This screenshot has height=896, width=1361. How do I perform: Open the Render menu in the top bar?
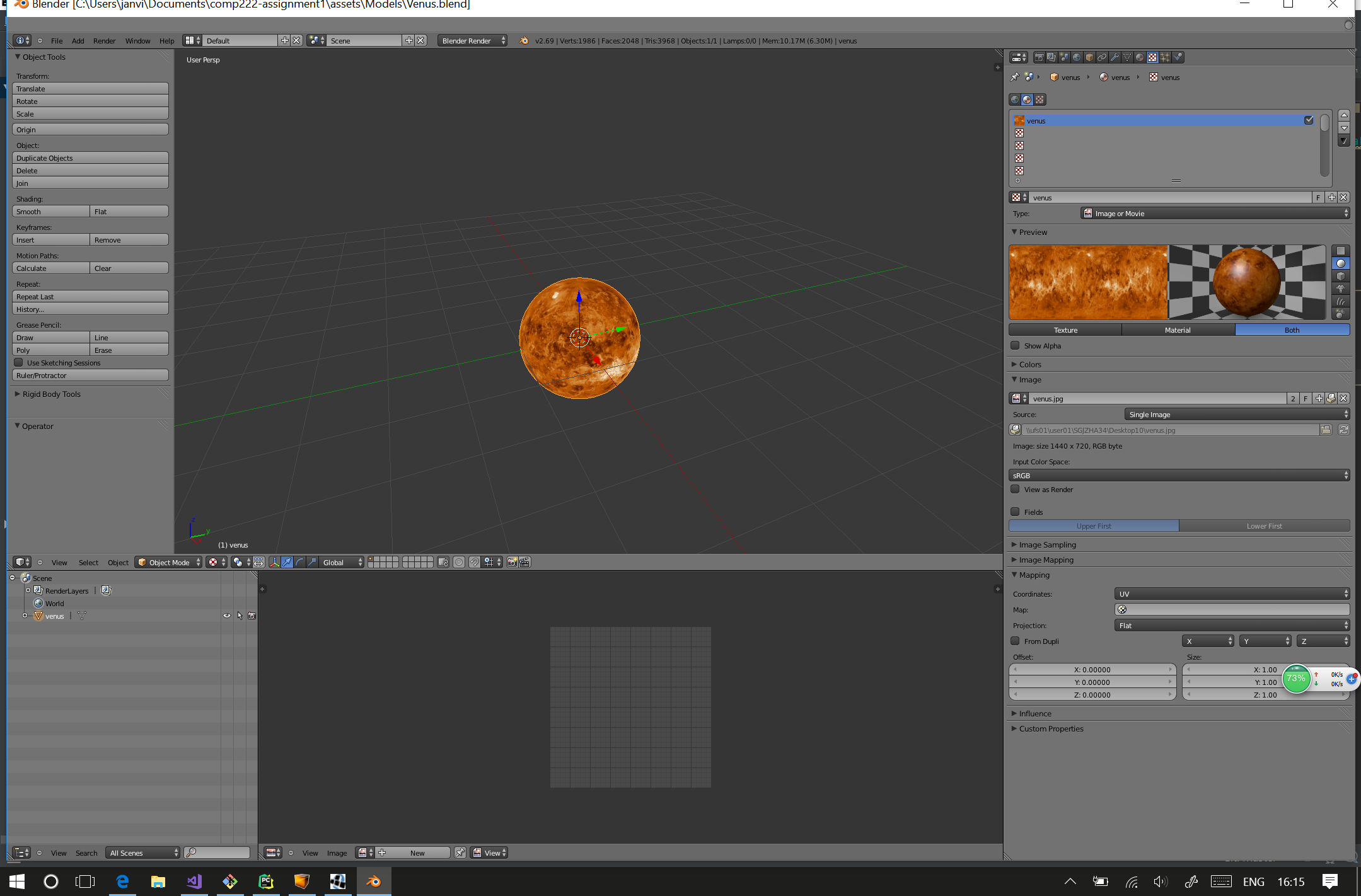click(x=104, y=41)
